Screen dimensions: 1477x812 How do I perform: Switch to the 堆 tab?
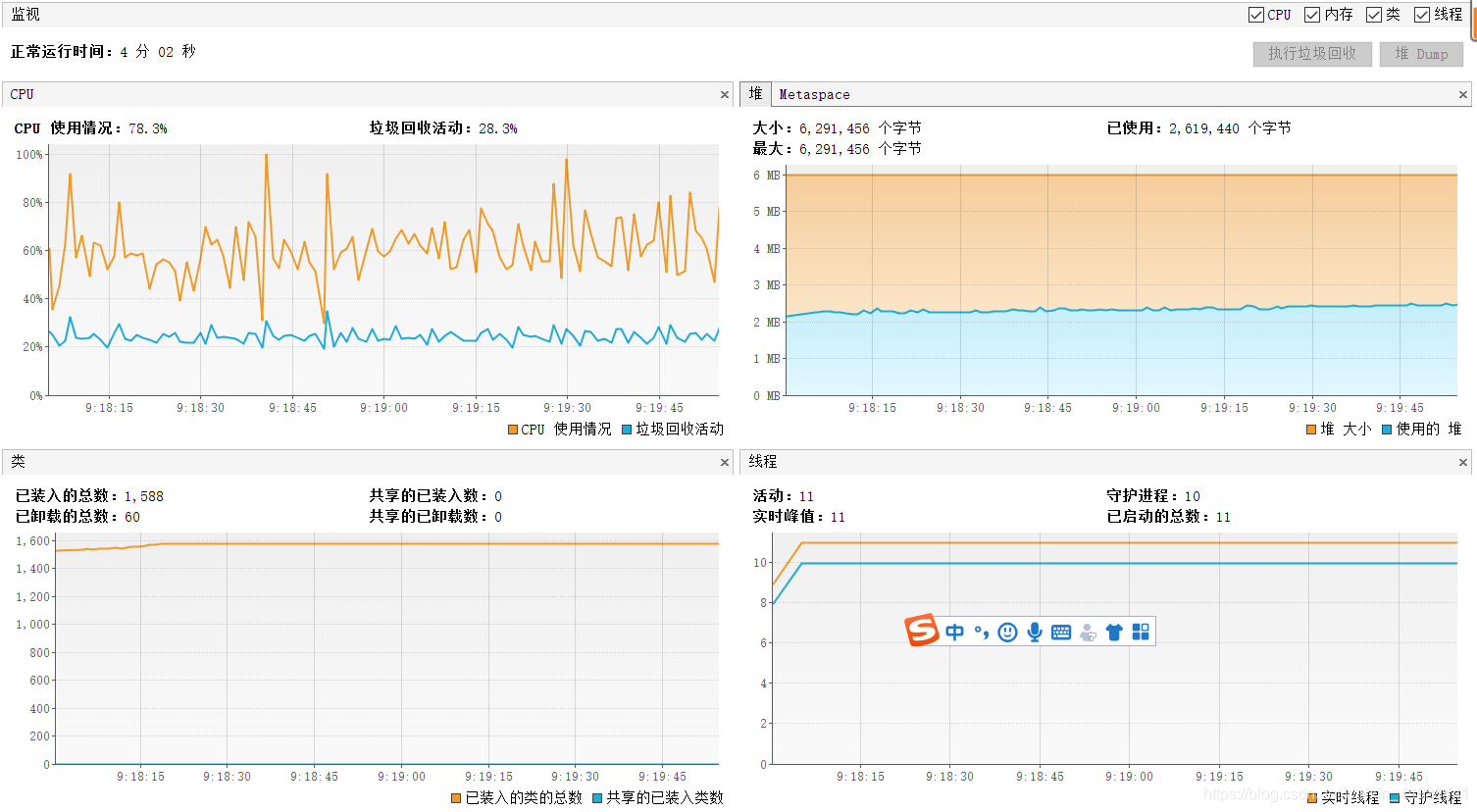tap(755, 94)
